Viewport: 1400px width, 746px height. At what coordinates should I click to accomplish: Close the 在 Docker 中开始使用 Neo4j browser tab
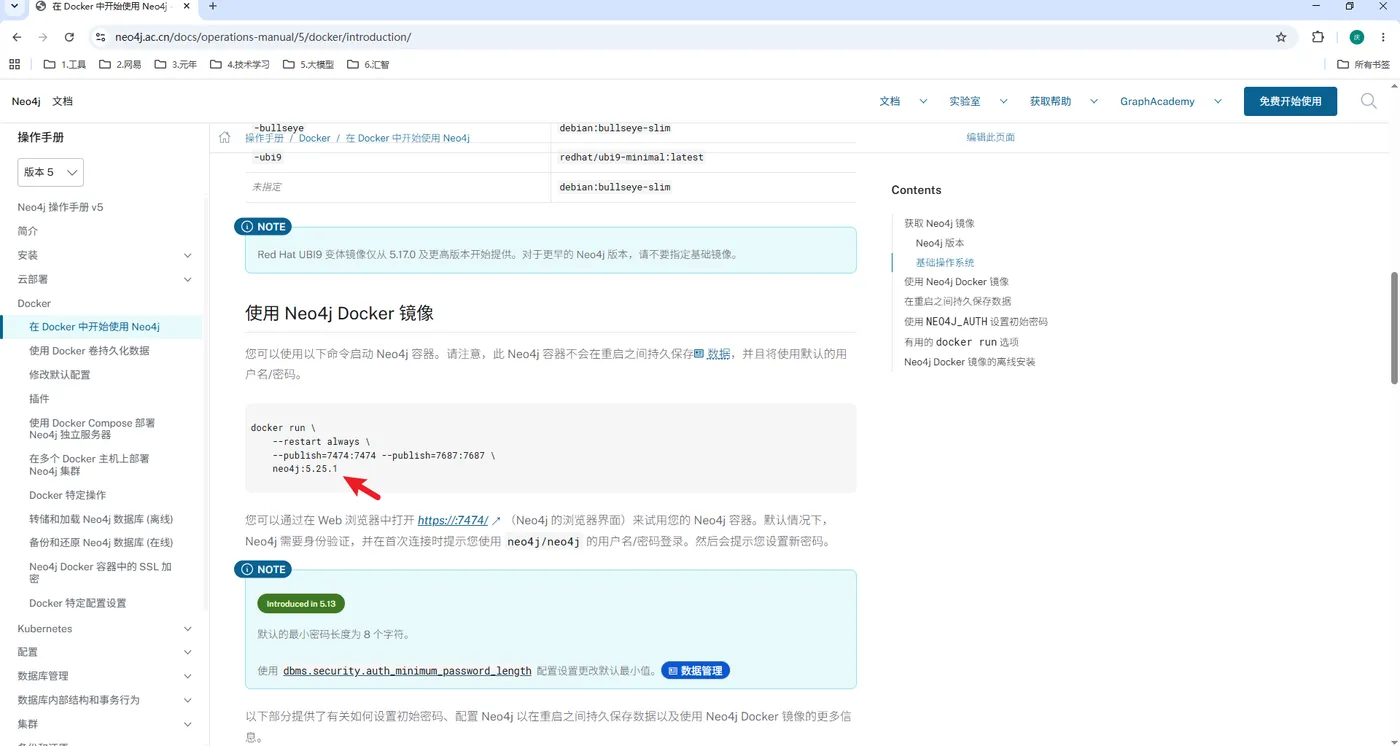tap(187, 6)
